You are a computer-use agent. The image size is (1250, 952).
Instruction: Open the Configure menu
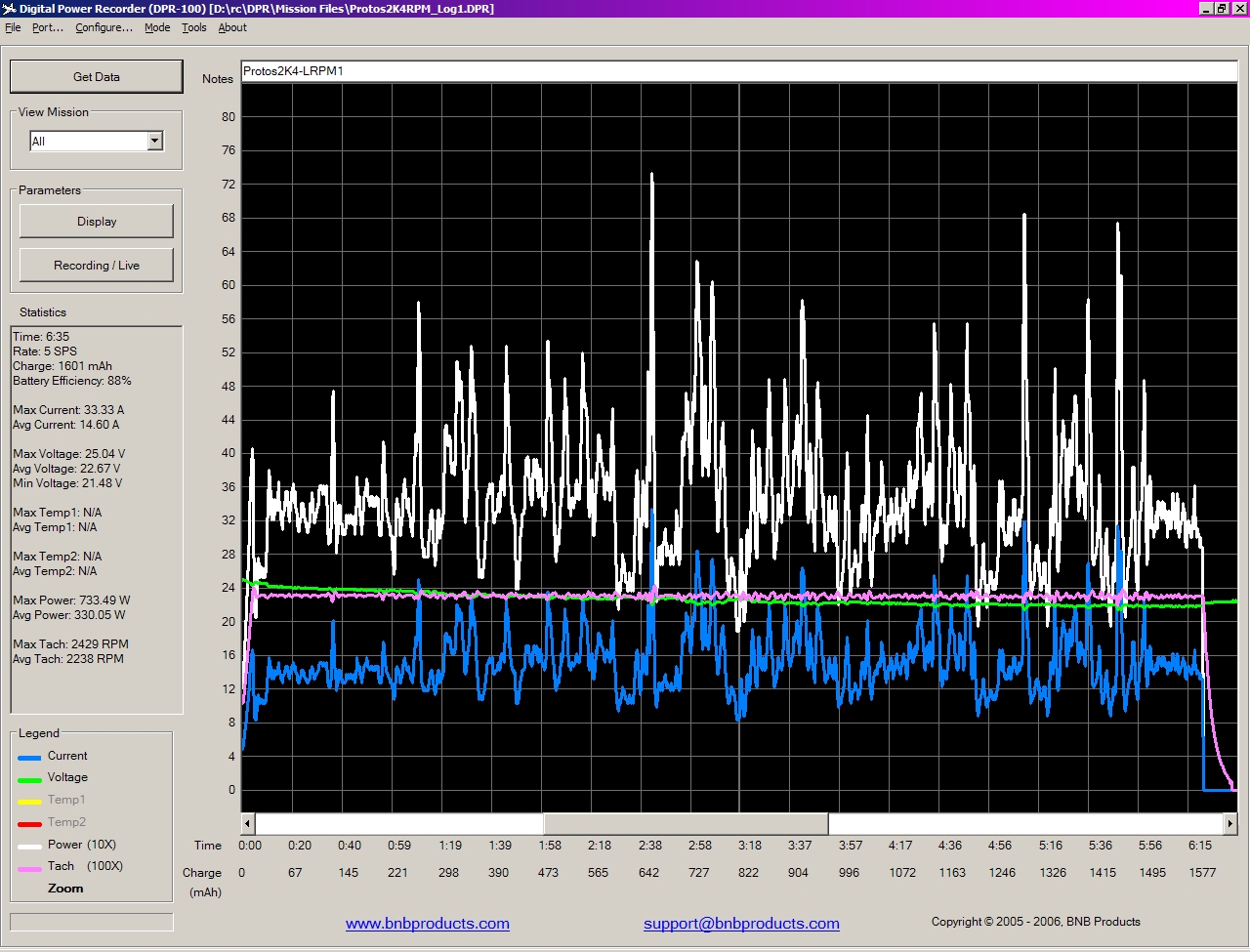(104, 27)
